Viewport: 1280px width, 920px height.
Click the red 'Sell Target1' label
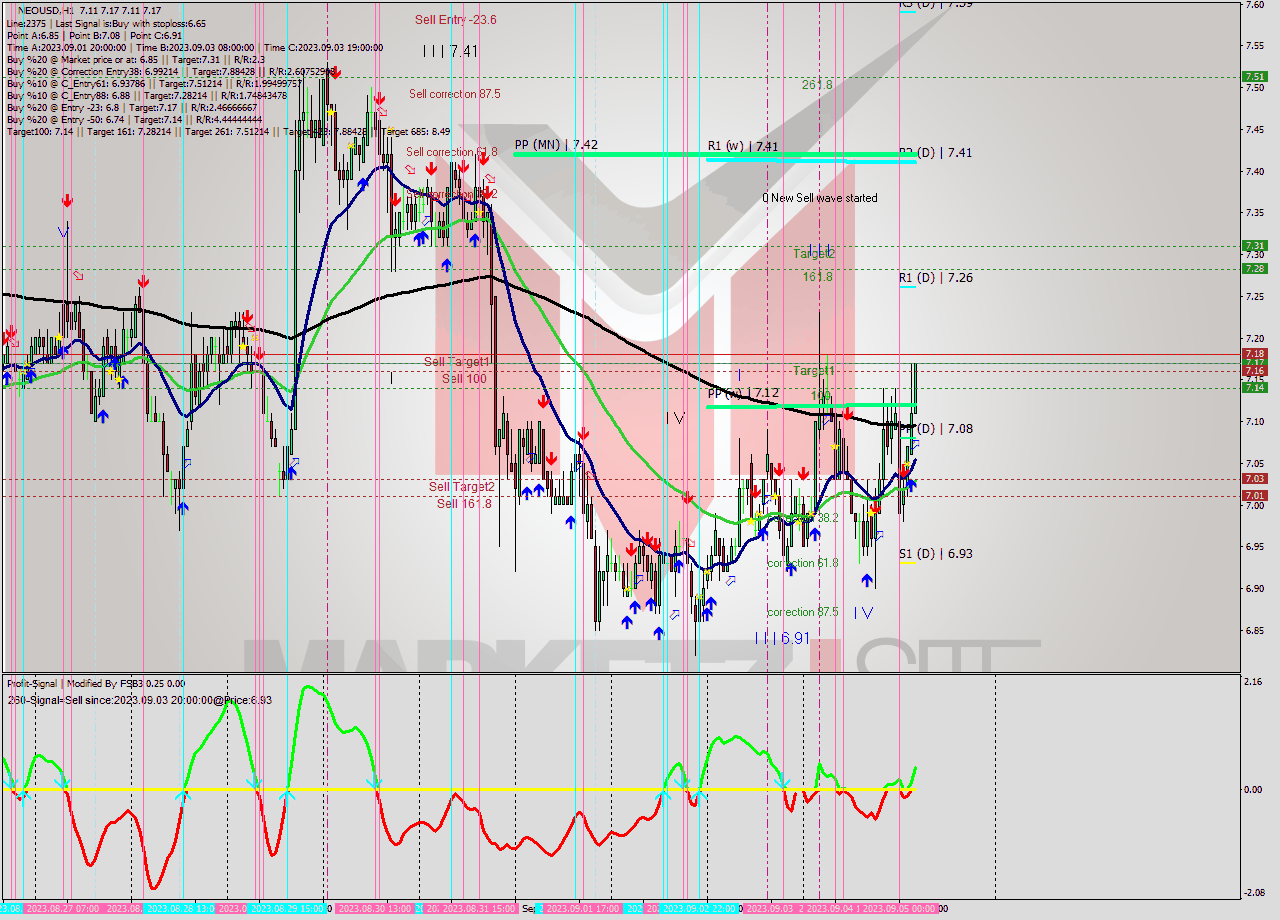(457, 362)
